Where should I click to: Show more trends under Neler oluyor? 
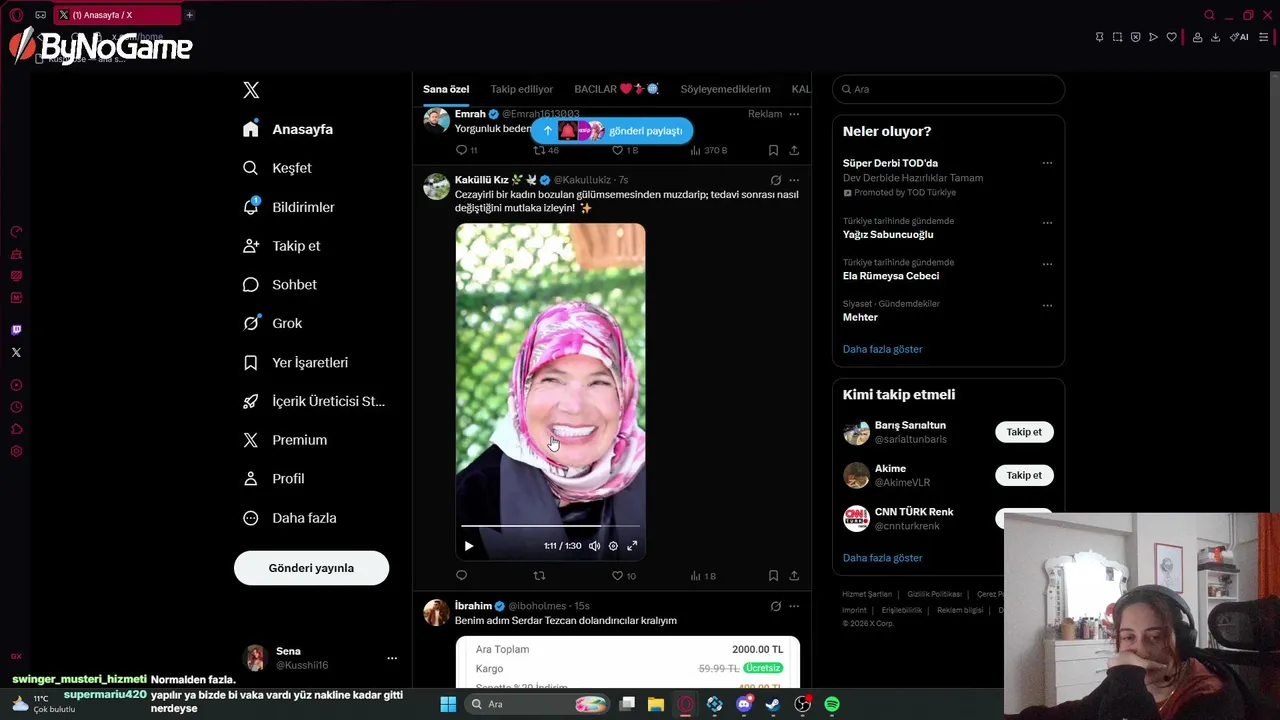coord(882,349)
